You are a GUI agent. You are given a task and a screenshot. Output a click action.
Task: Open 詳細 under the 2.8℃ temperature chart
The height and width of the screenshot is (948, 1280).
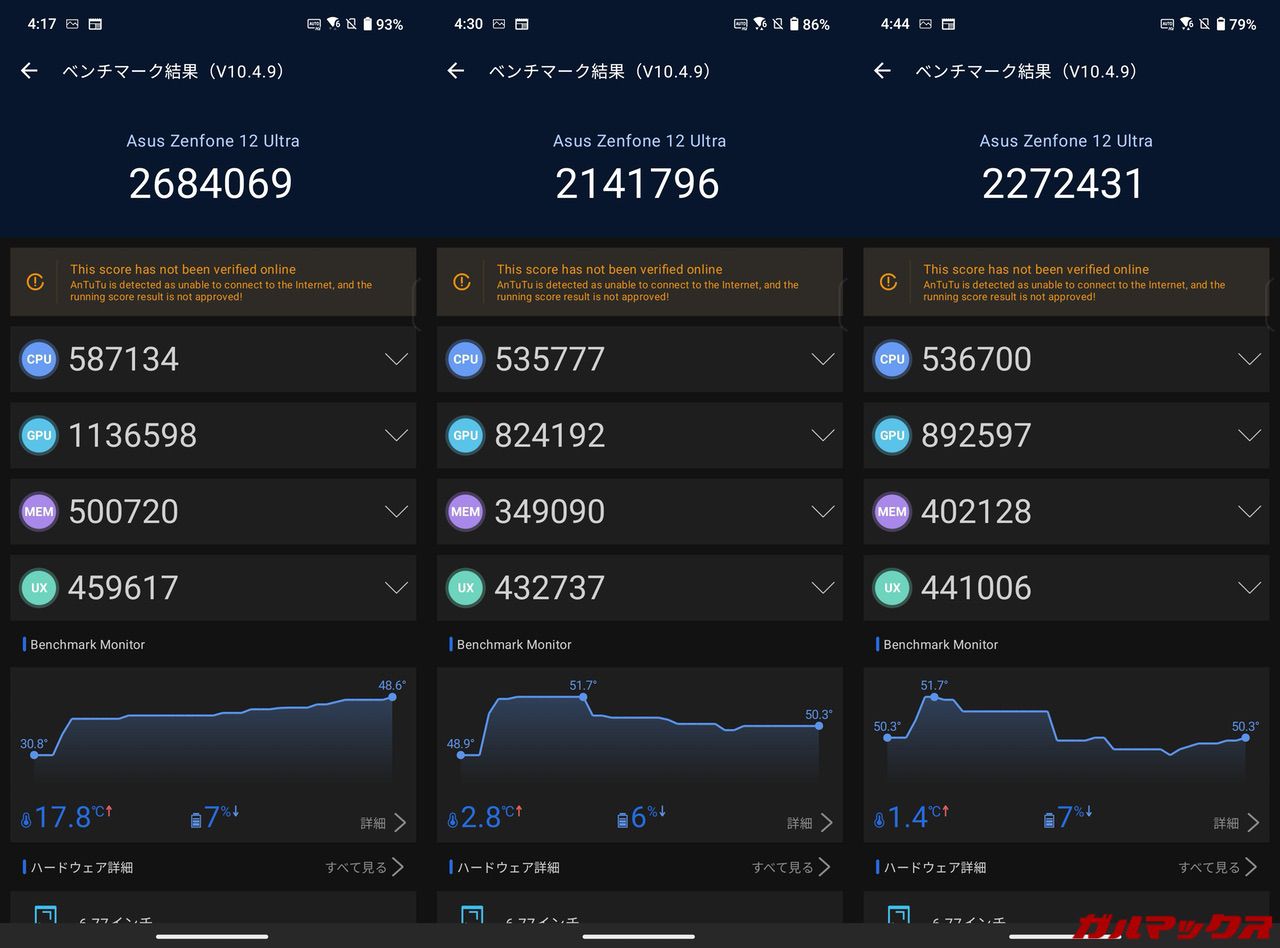[x=809, y=823]
